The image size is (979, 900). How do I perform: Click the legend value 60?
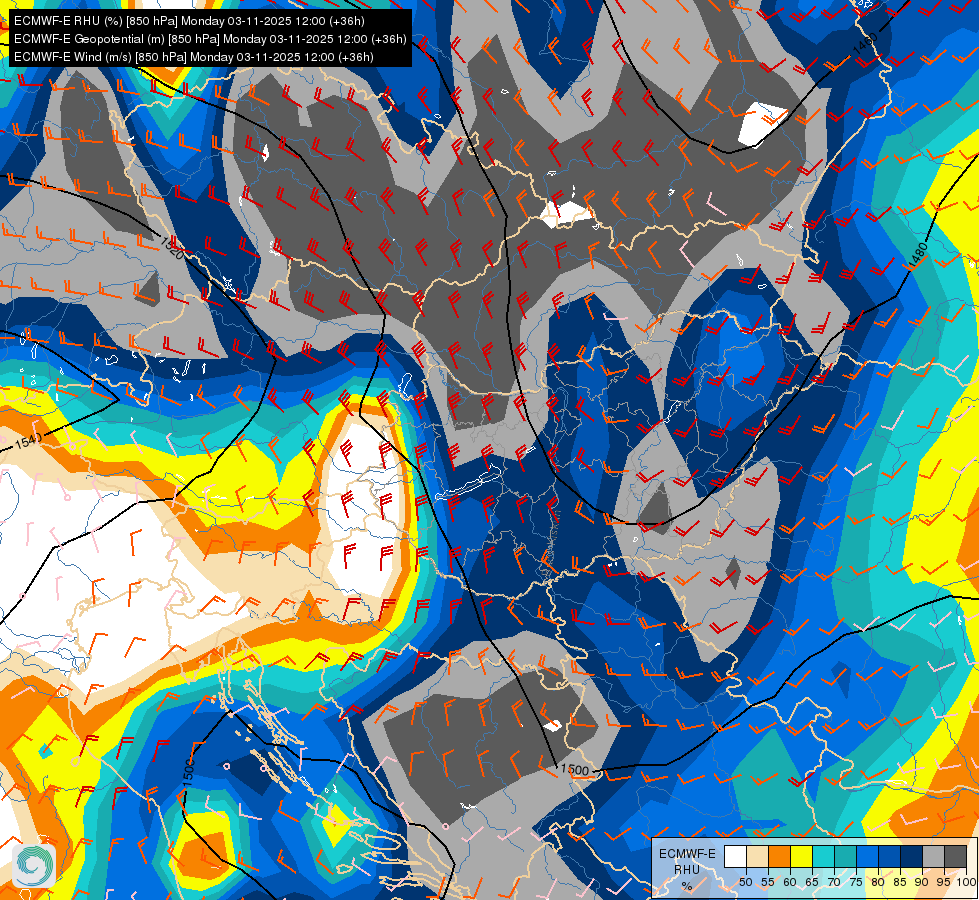(x=790, y=882)
